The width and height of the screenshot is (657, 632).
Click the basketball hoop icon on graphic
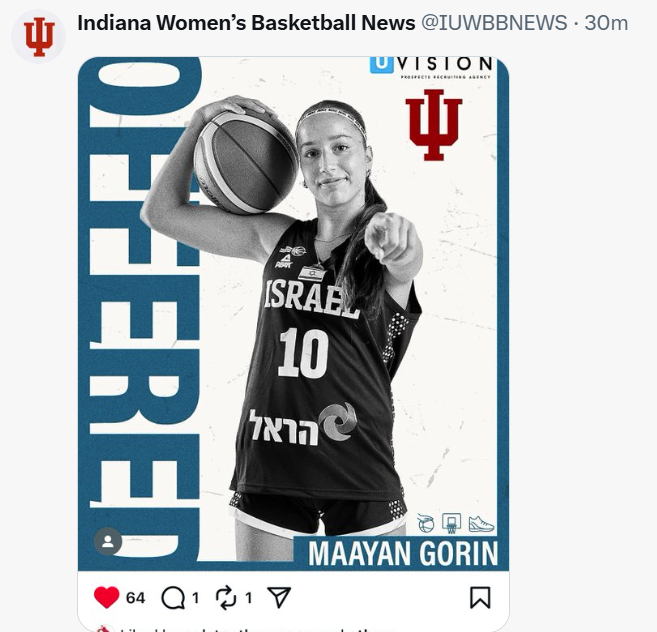(452, 523)
